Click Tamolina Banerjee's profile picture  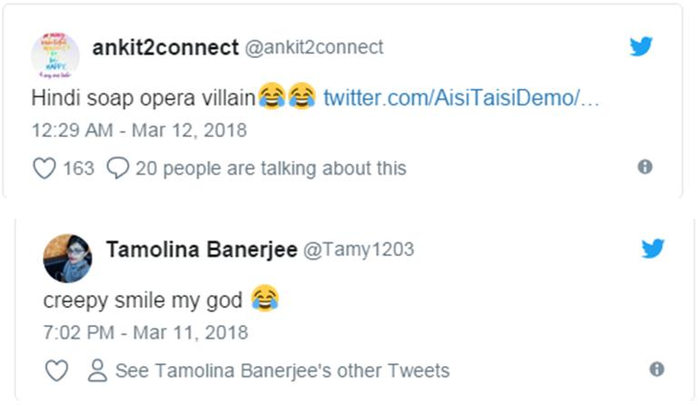(x=68, y=258)
